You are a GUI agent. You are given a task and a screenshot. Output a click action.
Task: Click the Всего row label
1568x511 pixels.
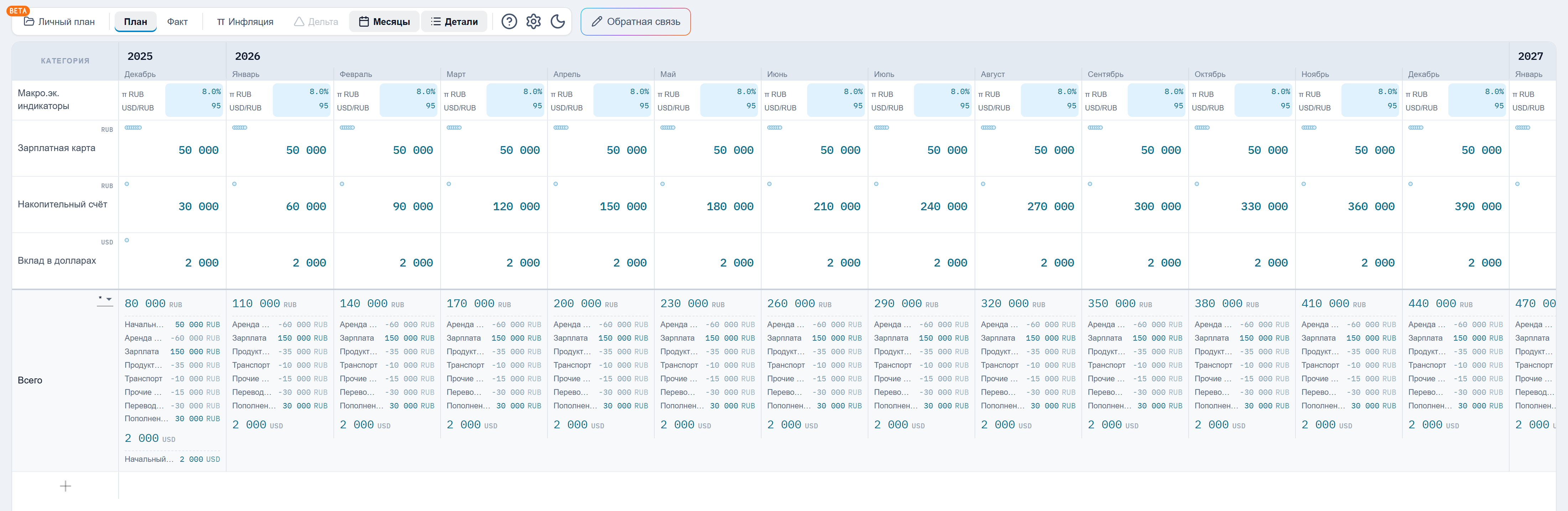[30, 380]
